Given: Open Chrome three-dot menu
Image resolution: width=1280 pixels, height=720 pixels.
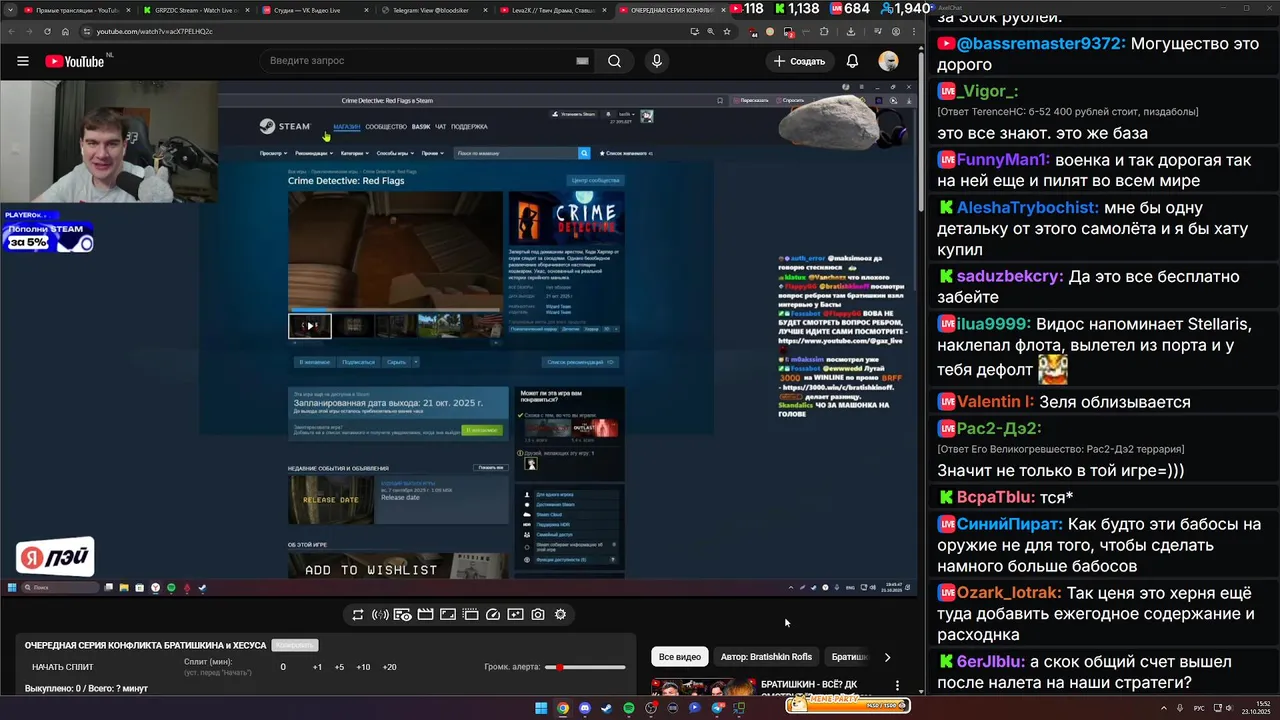Looking at the screenshot, I should tap(914, 31).
